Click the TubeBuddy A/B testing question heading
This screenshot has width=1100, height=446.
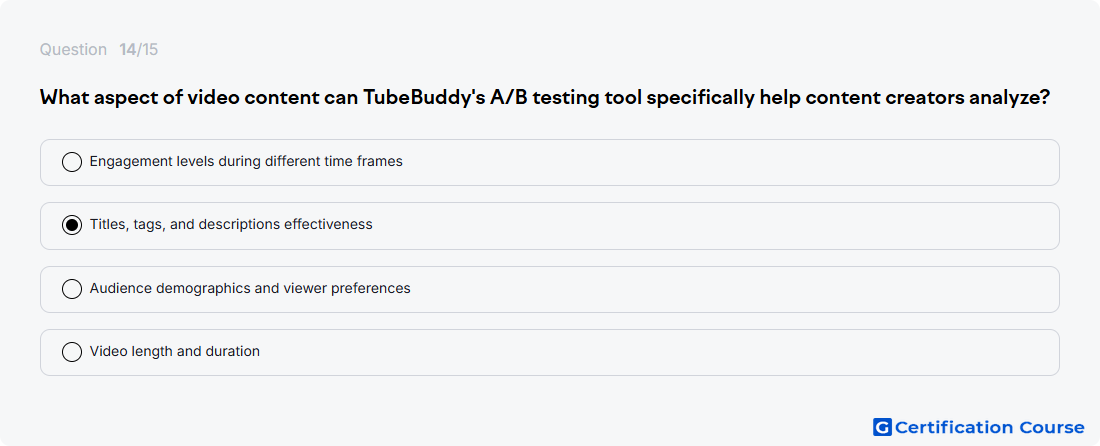click(x=544, y=97)
